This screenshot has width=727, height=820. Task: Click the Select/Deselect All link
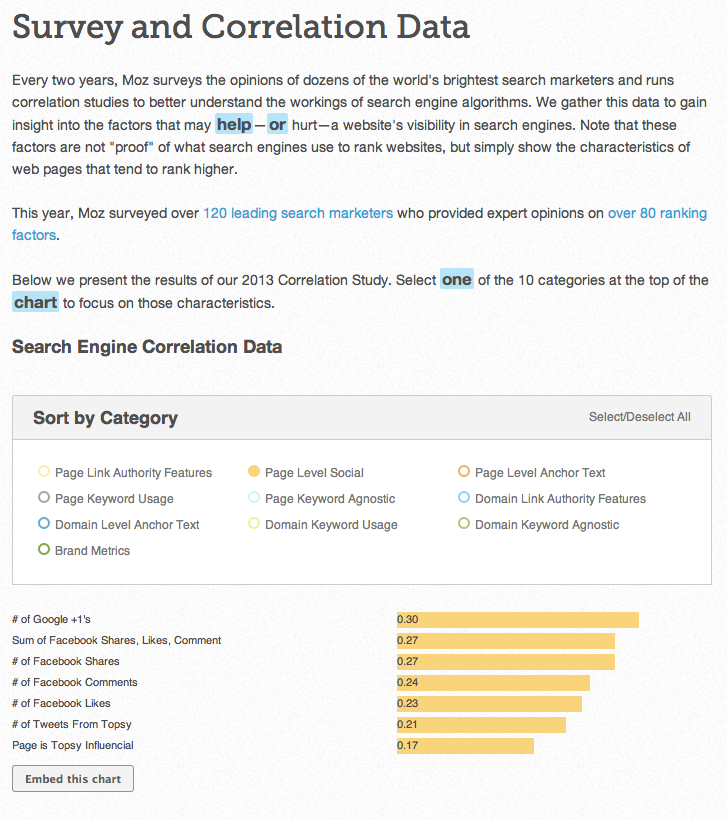[x=640, y=417]
